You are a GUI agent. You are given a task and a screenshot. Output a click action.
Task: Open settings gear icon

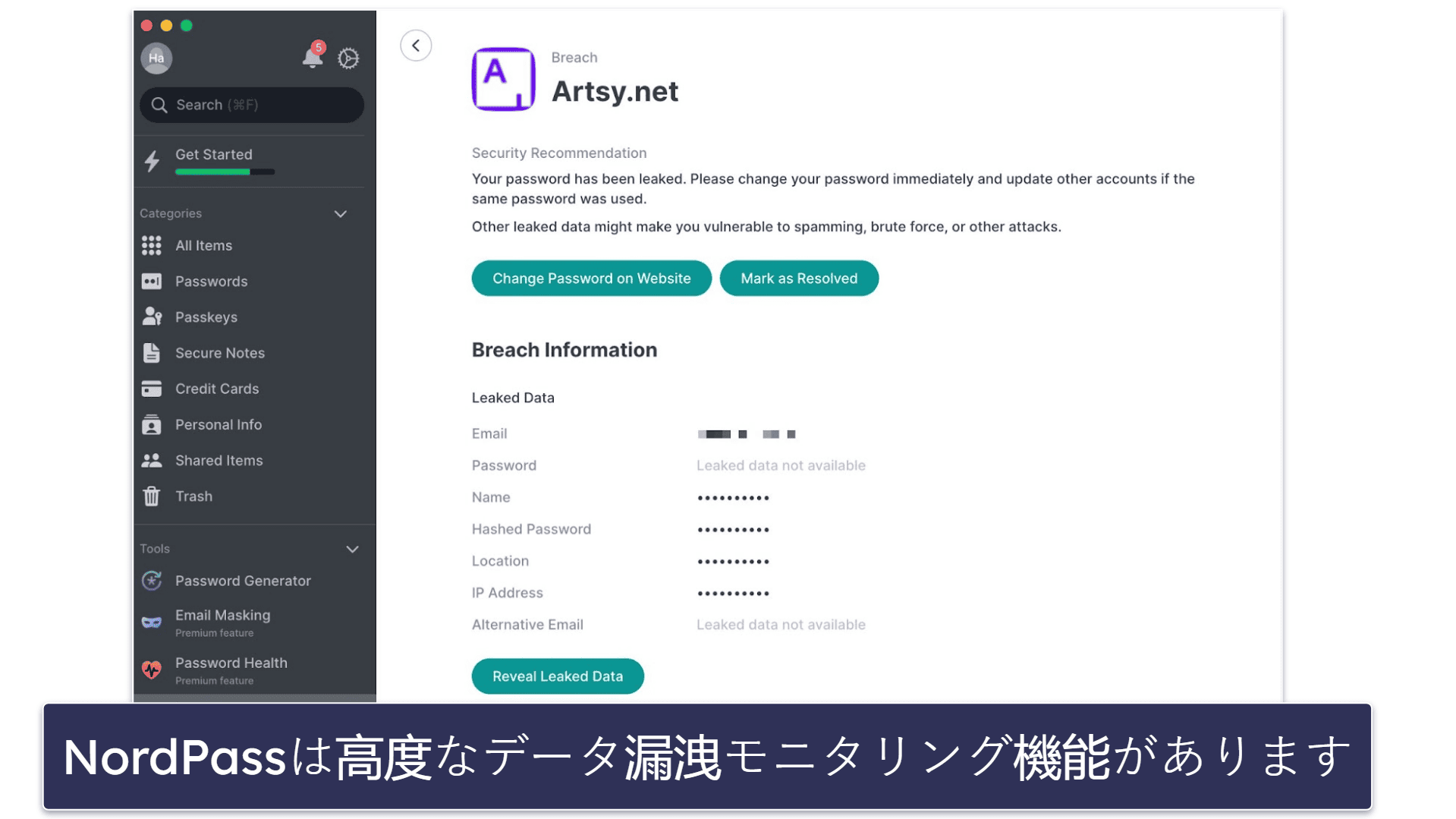348,58
